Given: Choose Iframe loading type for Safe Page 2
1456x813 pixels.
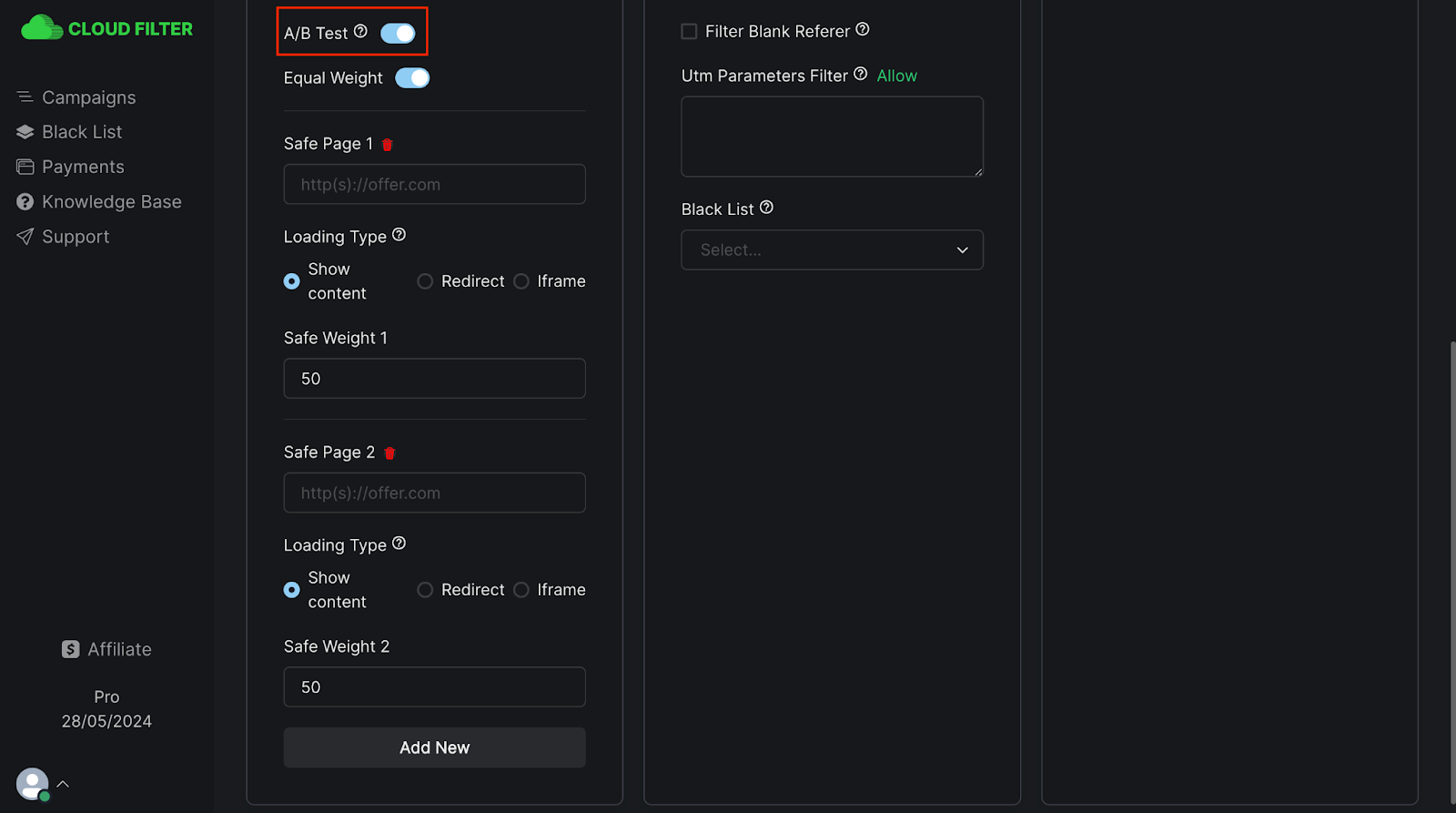Looking at the screenshot, I should pyautogui.click(x=521, y=590).
